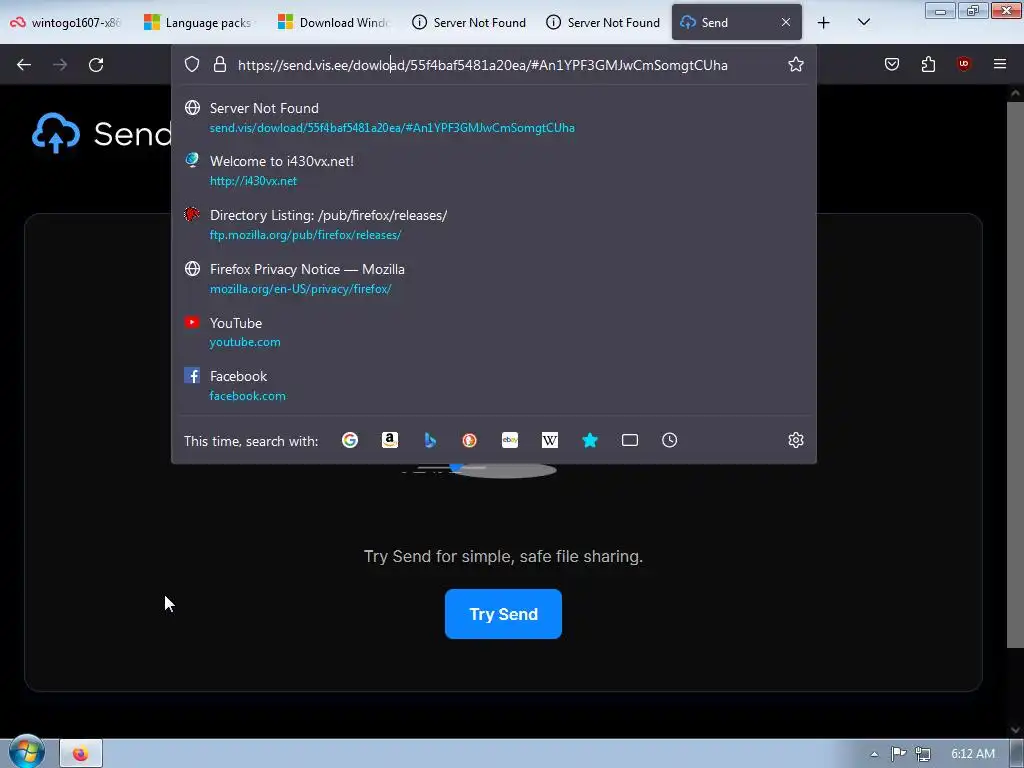The image size is (1024, 768).
Task: Click the Firefox taskbar button
Action: (x=81, y=754)
